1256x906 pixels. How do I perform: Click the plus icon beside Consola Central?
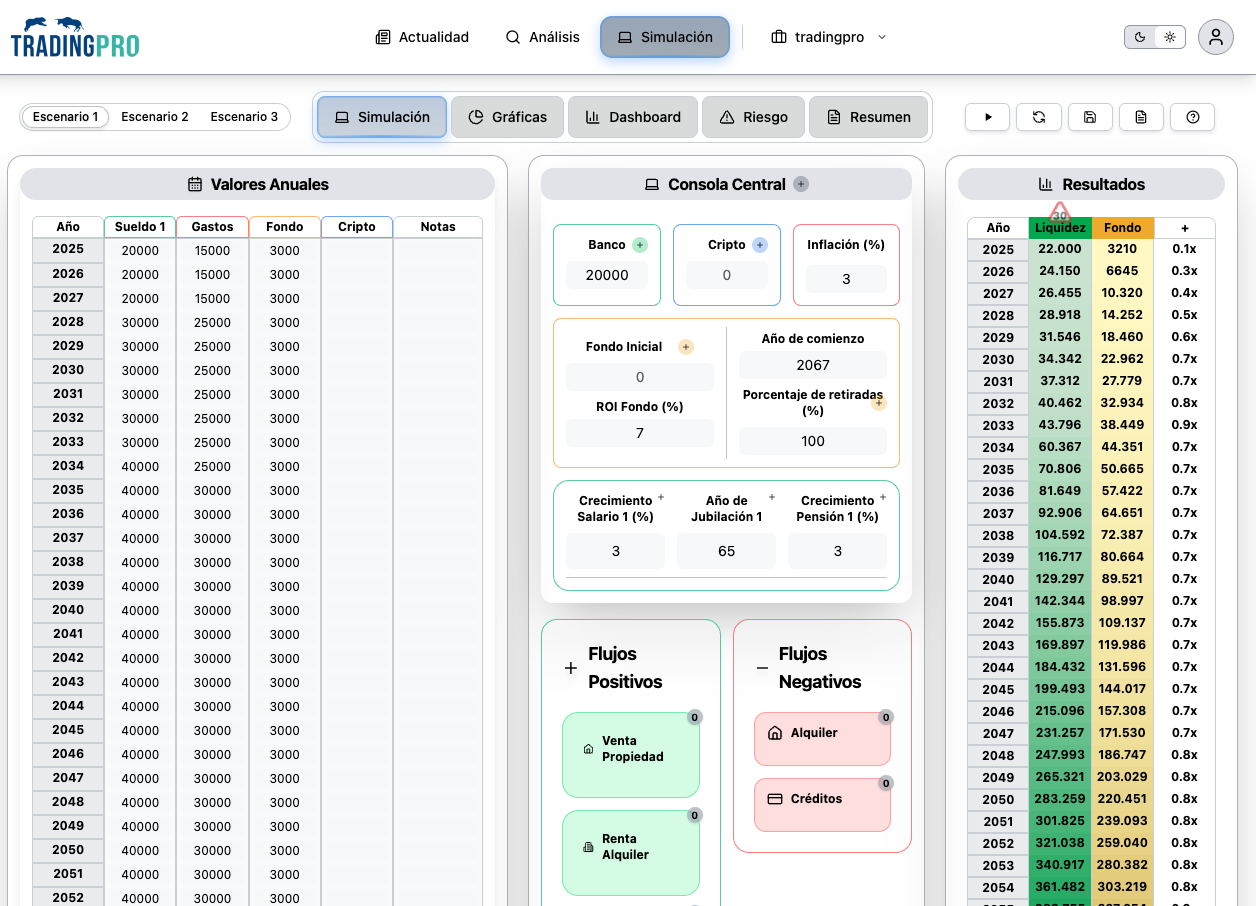(x=801, y=184)
